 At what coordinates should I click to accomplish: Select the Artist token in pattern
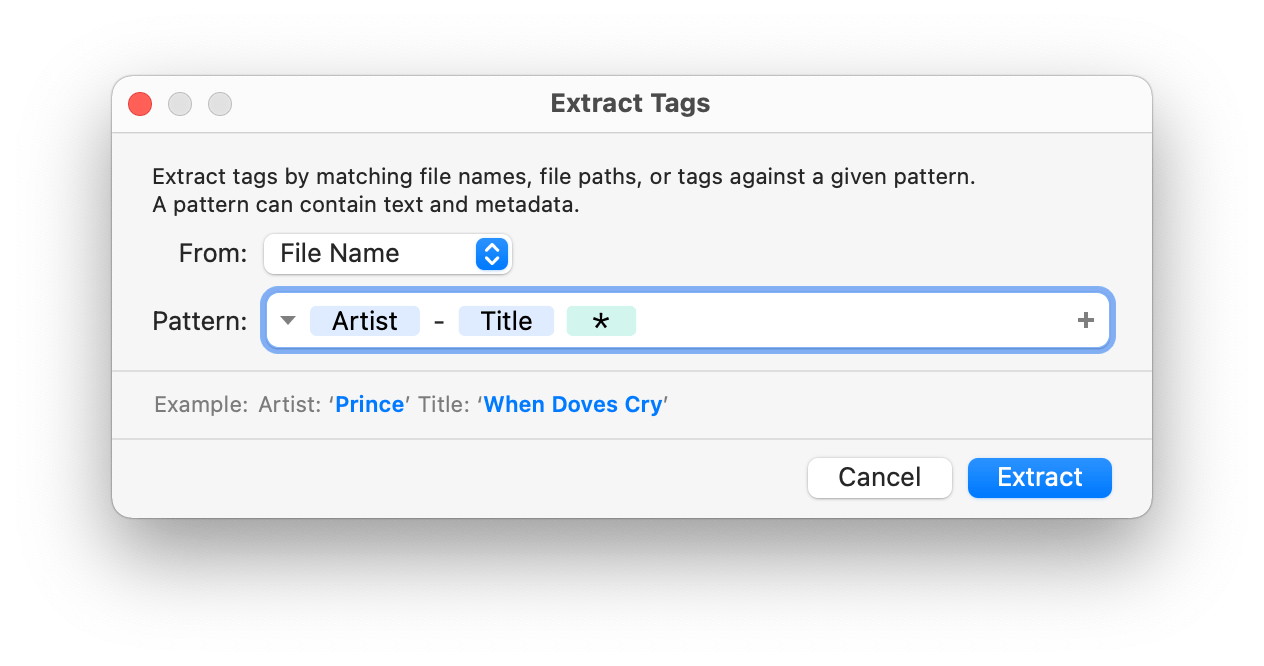point(365,321)
